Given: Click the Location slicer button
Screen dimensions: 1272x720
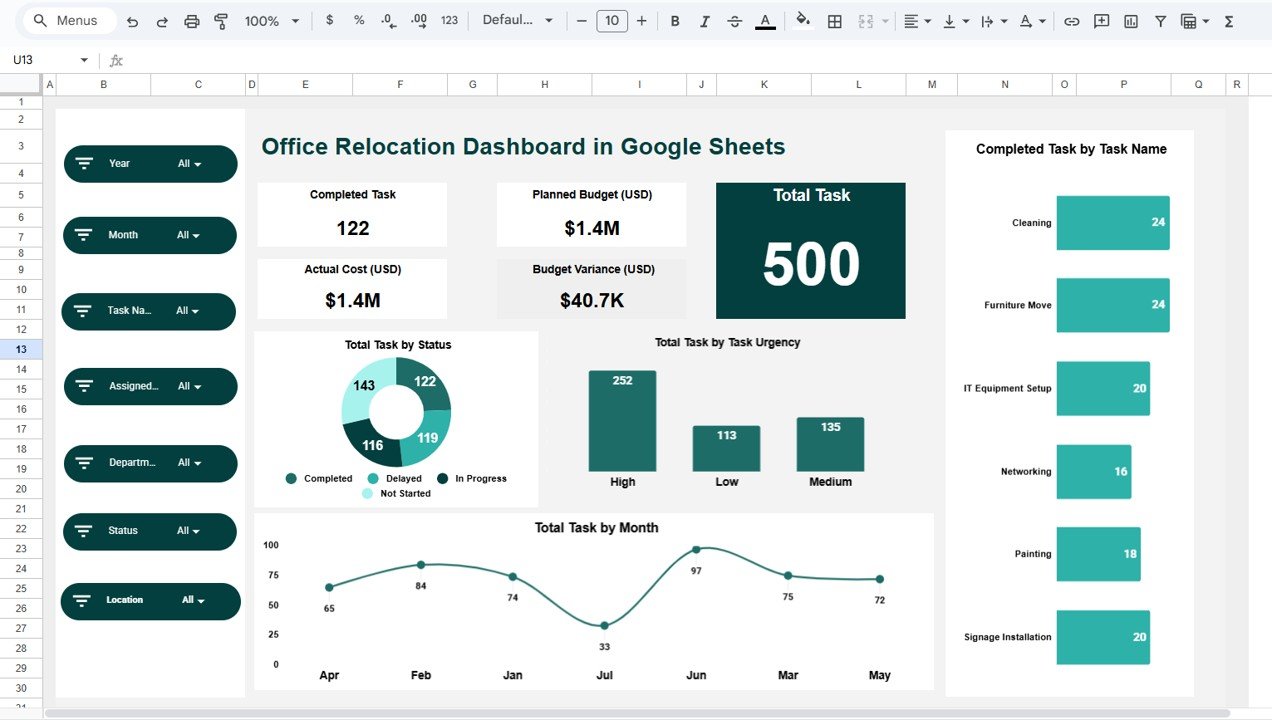Looking at the screenshot, I should [150, 601].
